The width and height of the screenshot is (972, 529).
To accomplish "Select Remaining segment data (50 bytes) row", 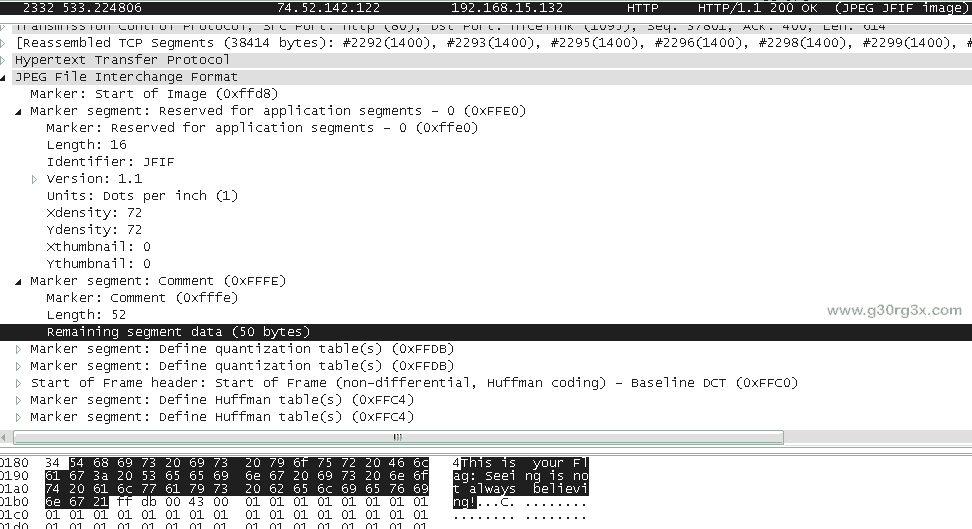I will click(x=178, y=332).
